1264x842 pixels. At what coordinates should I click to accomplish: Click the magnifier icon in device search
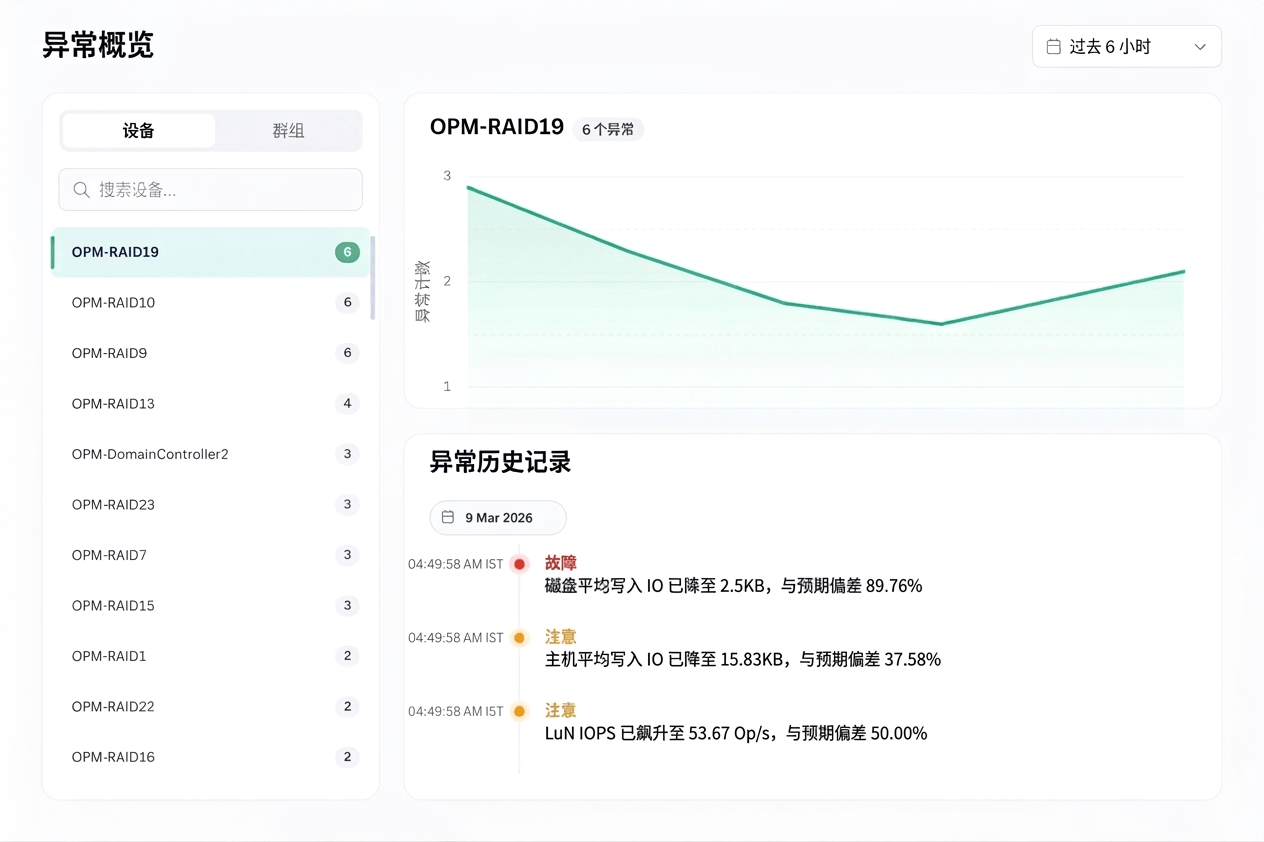tap(81, 190)
